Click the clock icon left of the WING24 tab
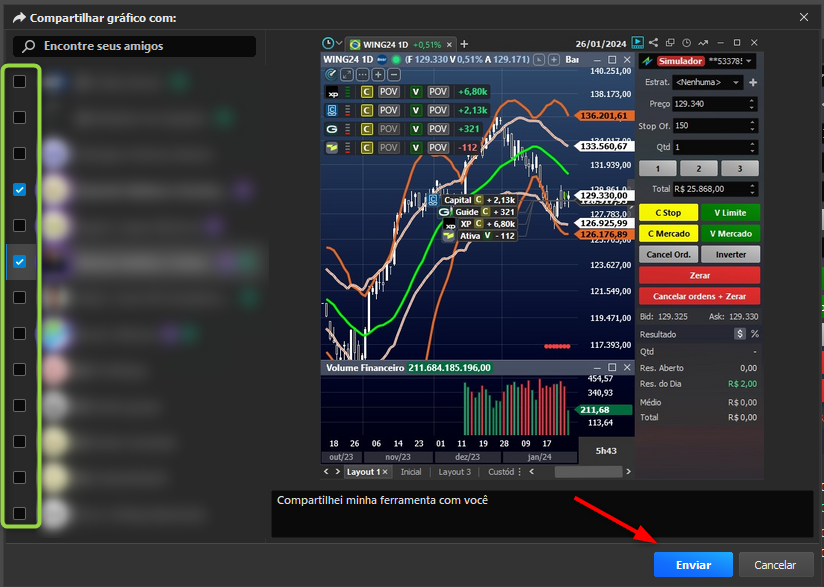The image size is (824, 587). point(327,43)
